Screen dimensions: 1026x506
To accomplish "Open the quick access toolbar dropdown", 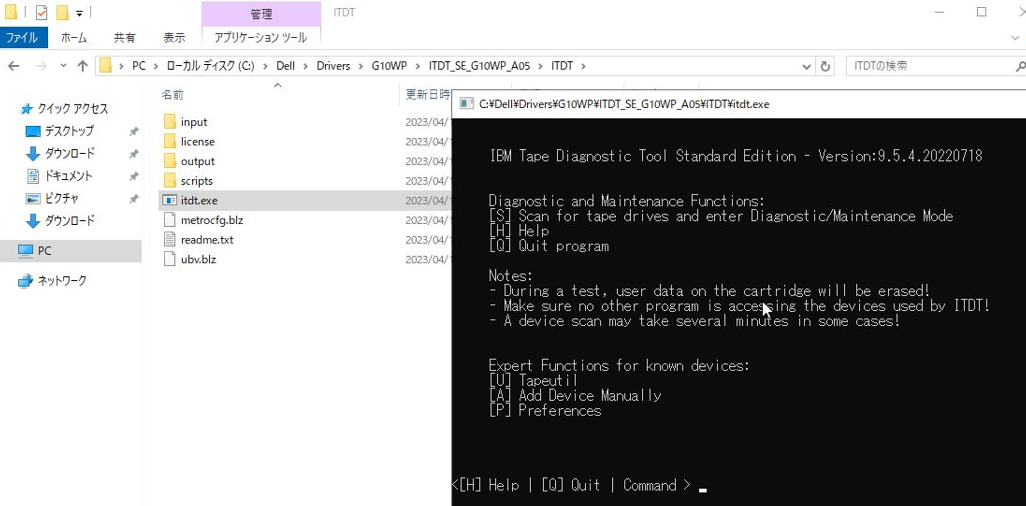I will click(x=79, y=12).
